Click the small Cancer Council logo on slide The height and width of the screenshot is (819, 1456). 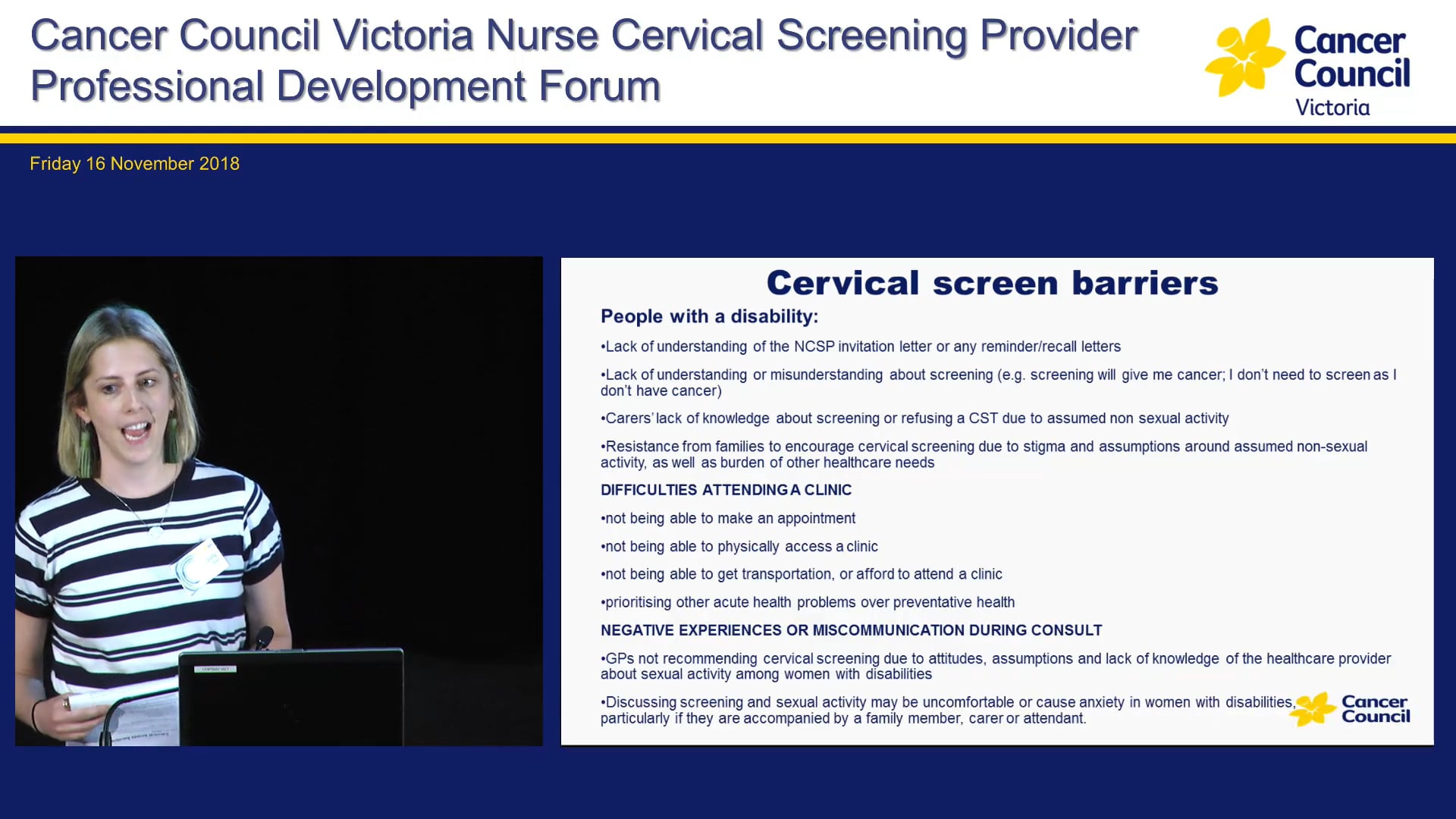click(x=1351, y=709)
